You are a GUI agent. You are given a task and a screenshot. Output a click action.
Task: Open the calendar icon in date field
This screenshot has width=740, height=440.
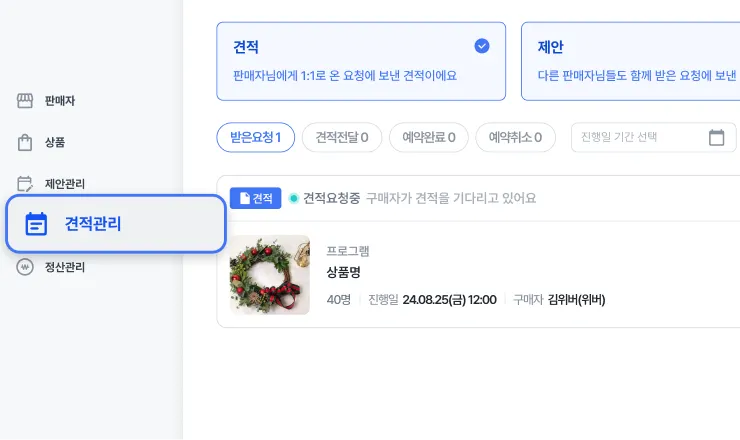[x=716, y=137]
